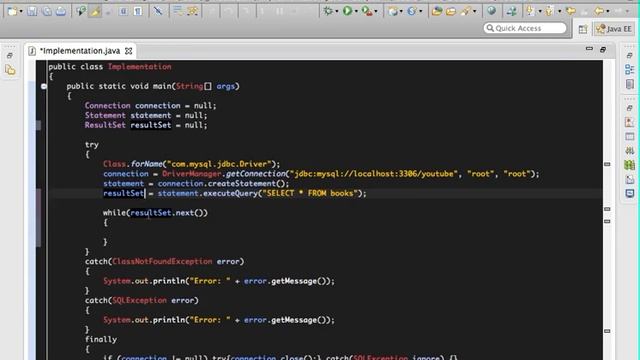
Task: Click the overview ruler marker beside while loop line
Action: pyautogui.click(x=607, y=209)
